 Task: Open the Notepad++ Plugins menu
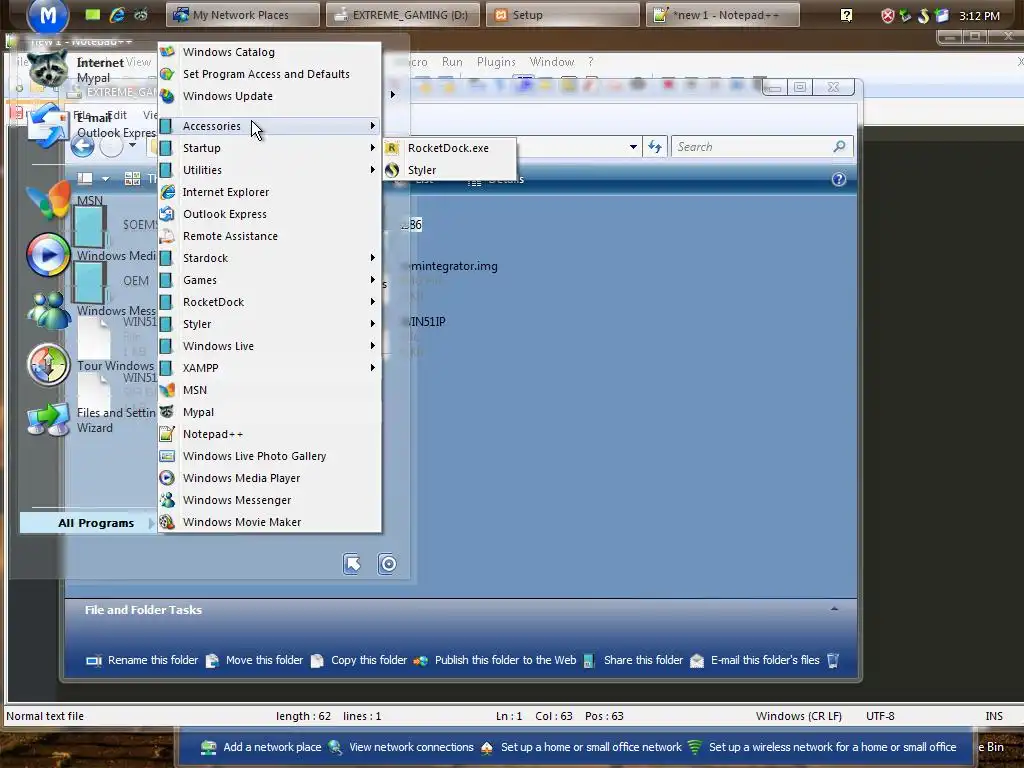pyautogui.click(x=496, y=62)
